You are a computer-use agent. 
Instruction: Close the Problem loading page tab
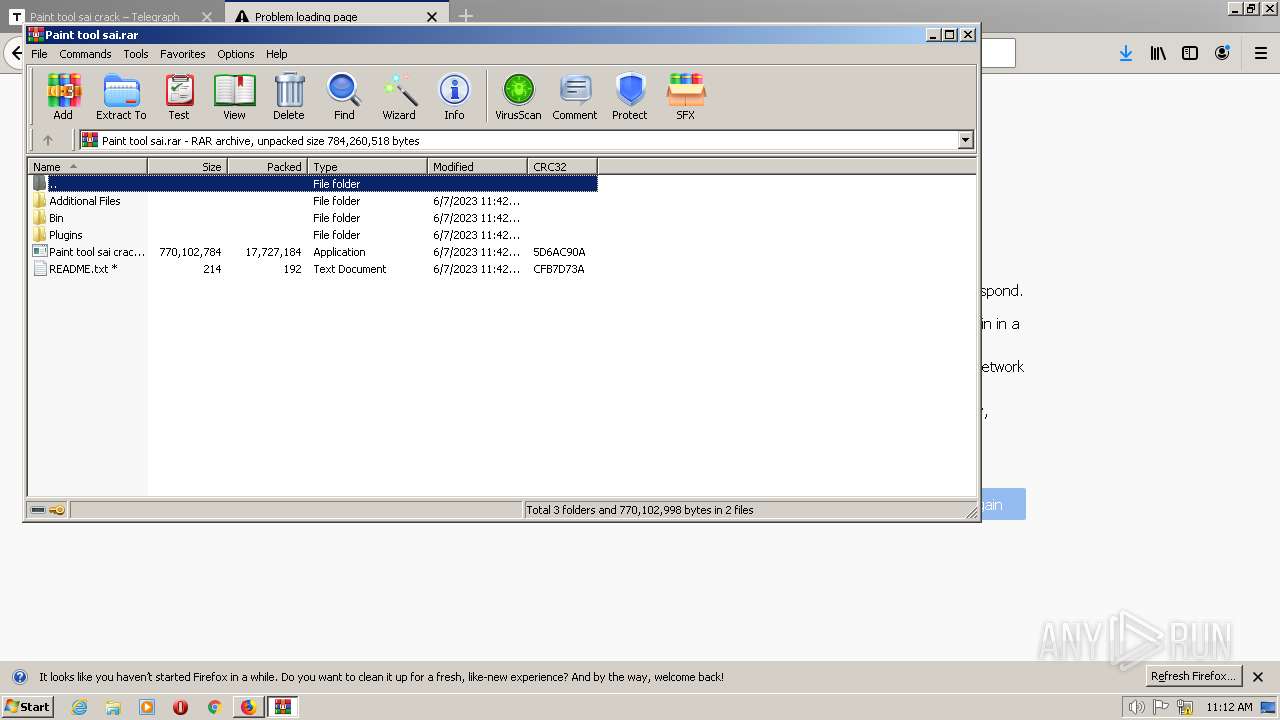click(x=432, y=16)
